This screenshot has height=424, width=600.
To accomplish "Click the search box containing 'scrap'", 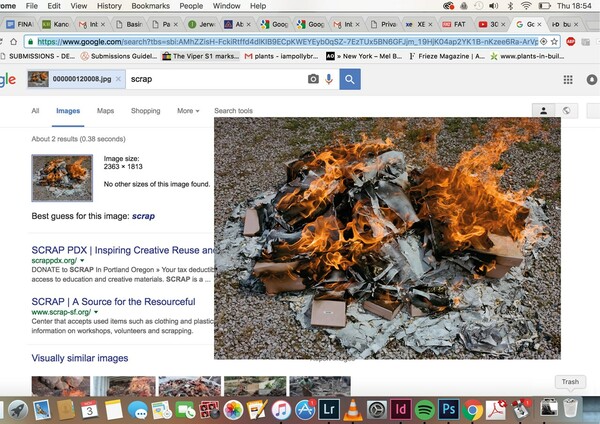I will pos(216,79).
